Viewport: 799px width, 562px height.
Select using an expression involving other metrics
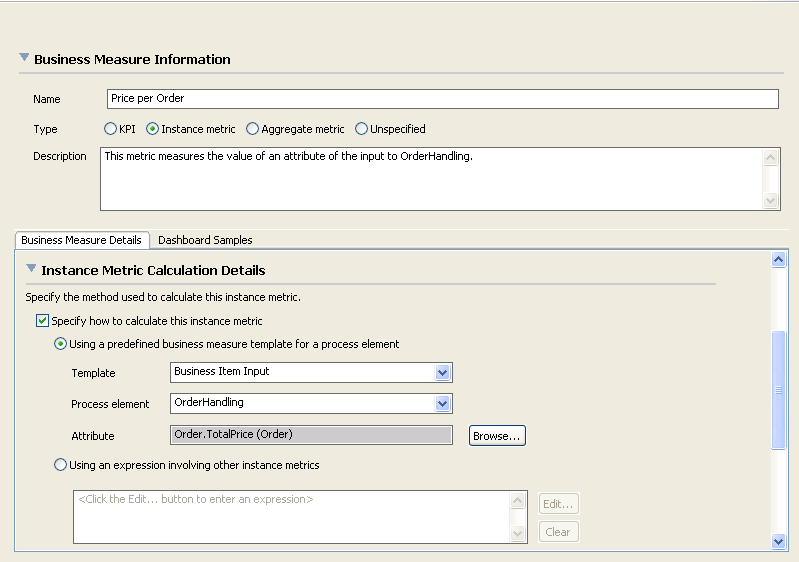tap(60, 465)
